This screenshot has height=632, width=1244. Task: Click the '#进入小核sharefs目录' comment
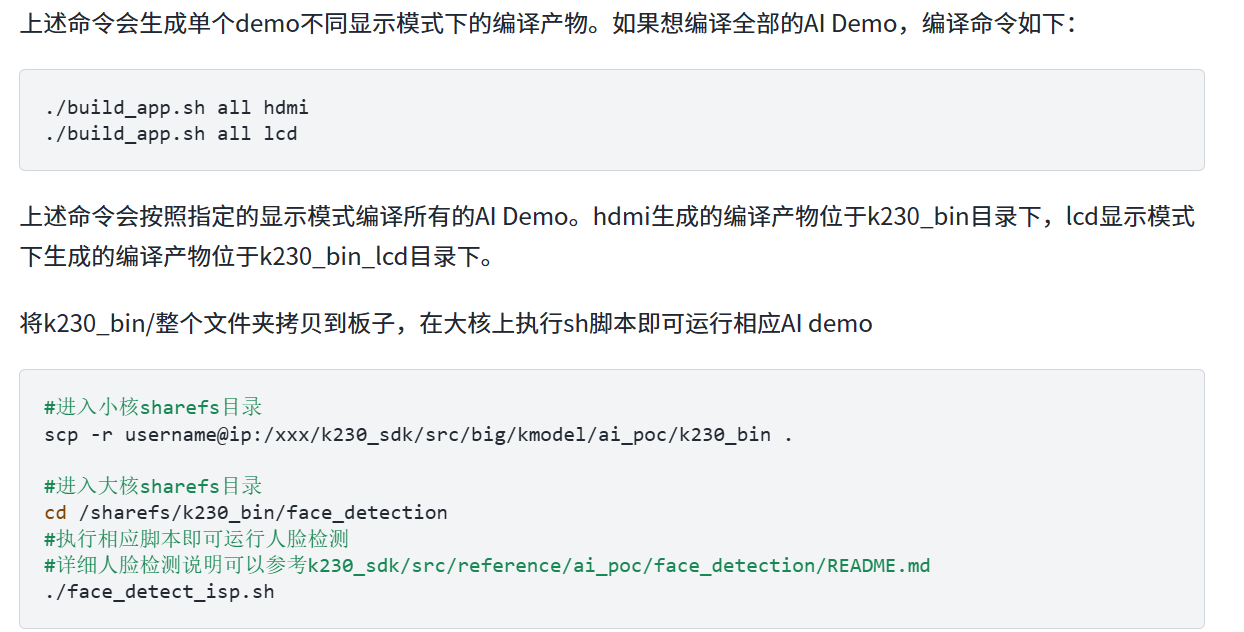pyautogui.click(x=153, y=407)
